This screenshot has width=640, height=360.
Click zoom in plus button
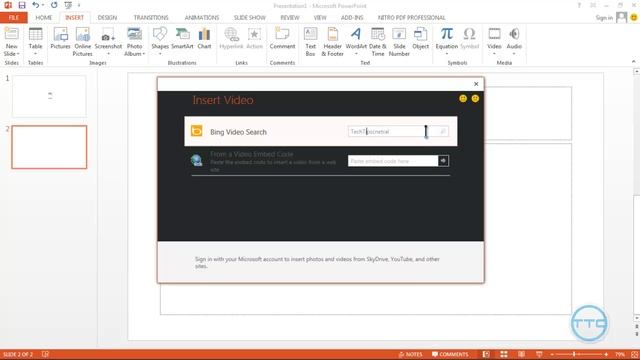coord(606,354)
